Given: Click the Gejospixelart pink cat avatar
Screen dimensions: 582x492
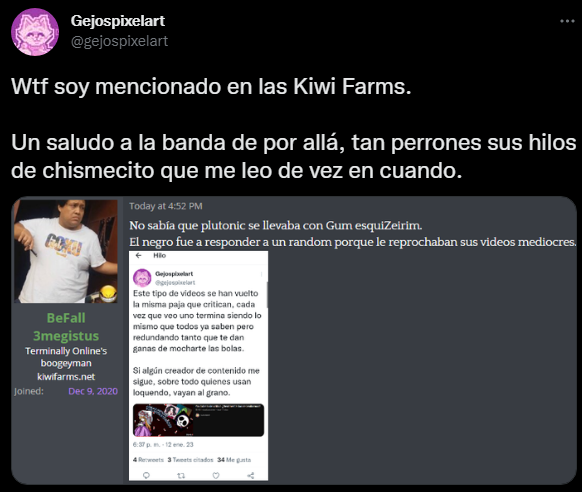Looking at the screenshot, I should [35, 32].
